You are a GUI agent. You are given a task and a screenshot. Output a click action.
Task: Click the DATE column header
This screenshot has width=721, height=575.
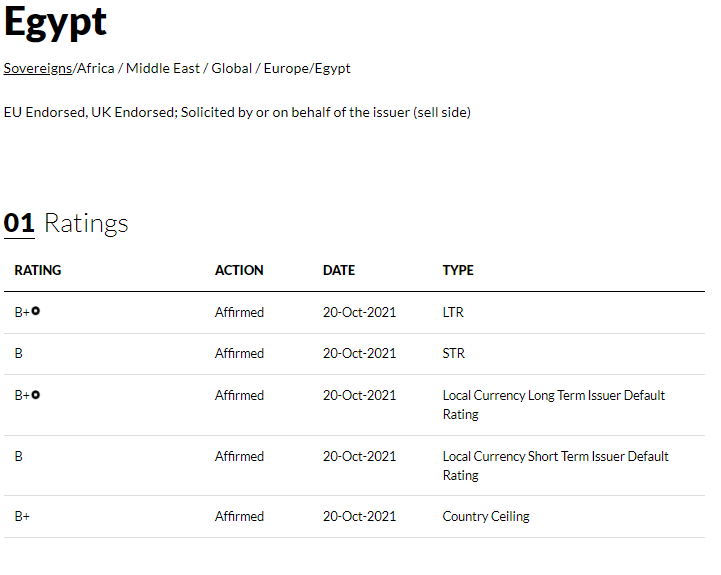(339, 270)
